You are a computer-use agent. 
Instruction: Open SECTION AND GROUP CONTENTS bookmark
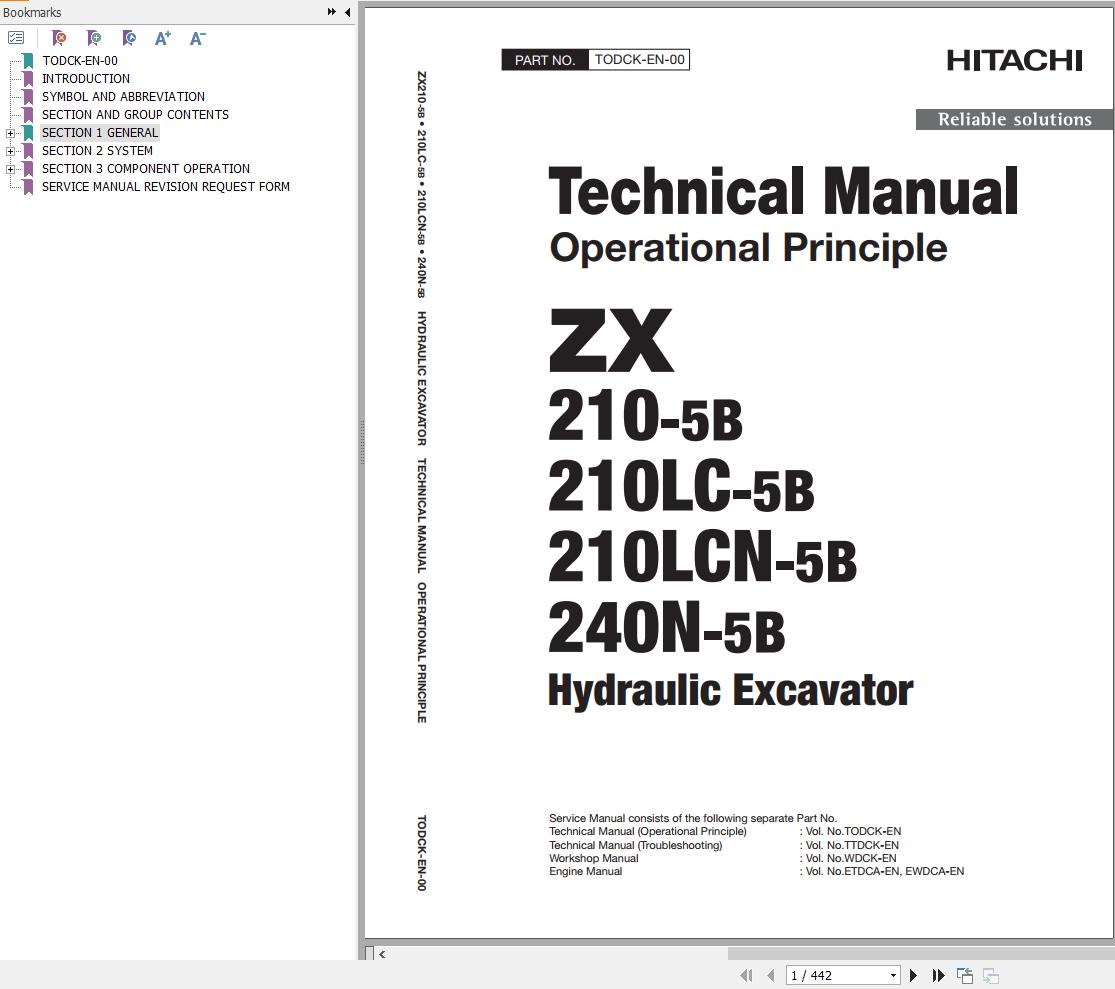tap(135, 114)
